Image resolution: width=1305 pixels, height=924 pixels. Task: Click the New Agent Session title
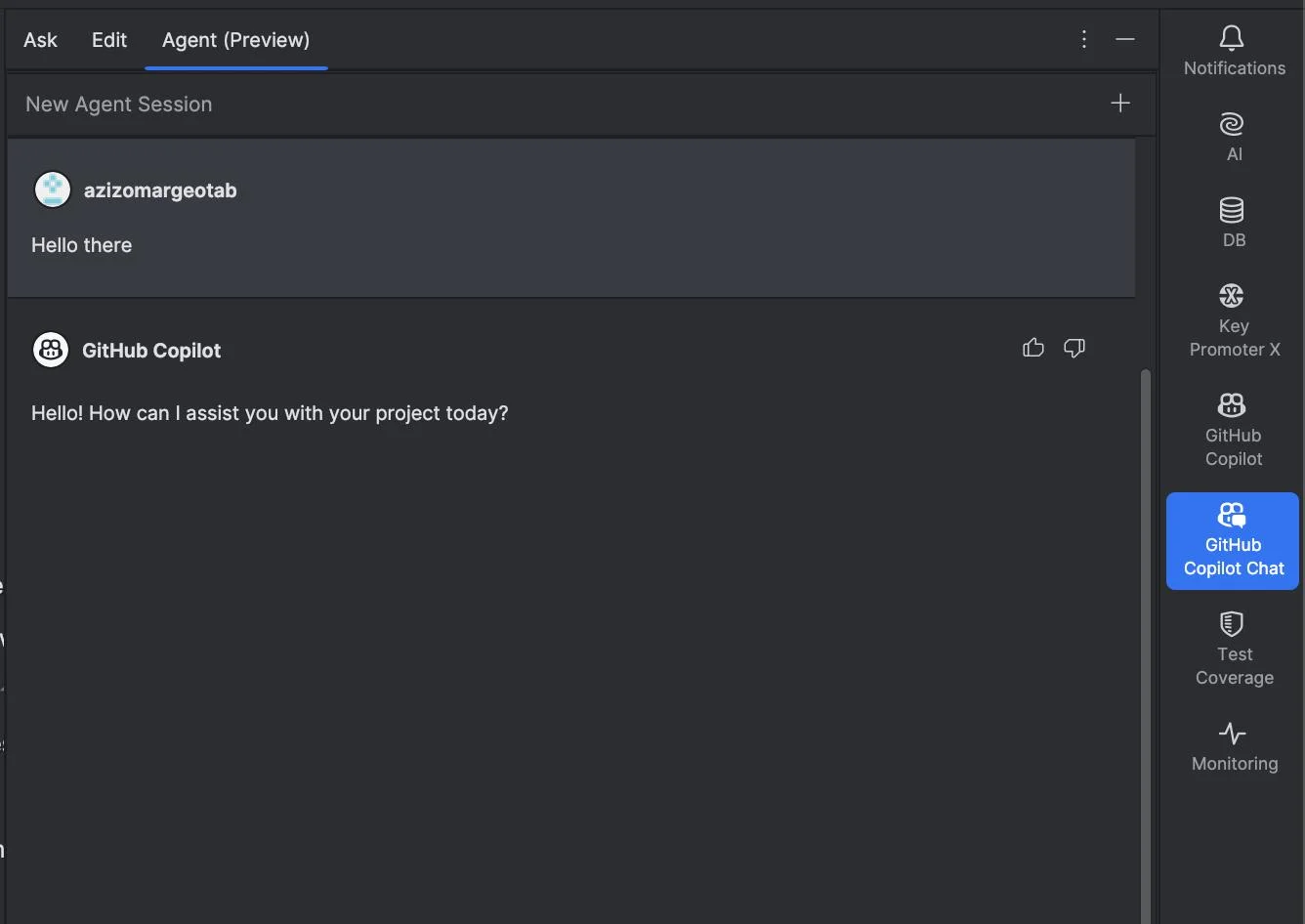click(x=118, y=104)
